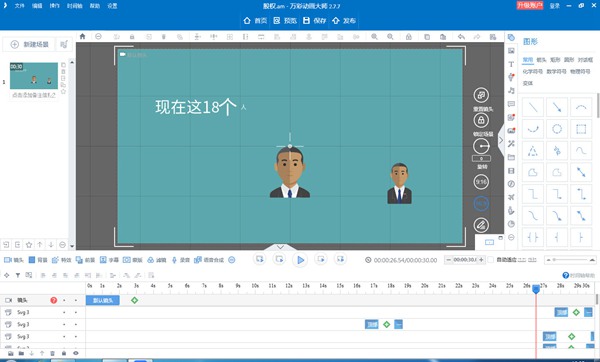Collapse the canvas panel bottom chevron
The height and width of the screenshot is (362, 600).
280,247
